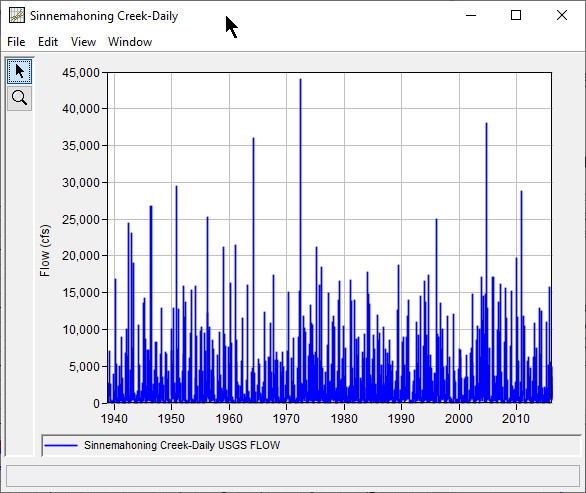Minimize the Sinnemahoning Creek-Daily window

pyautogui.click(x=471, y=15)
